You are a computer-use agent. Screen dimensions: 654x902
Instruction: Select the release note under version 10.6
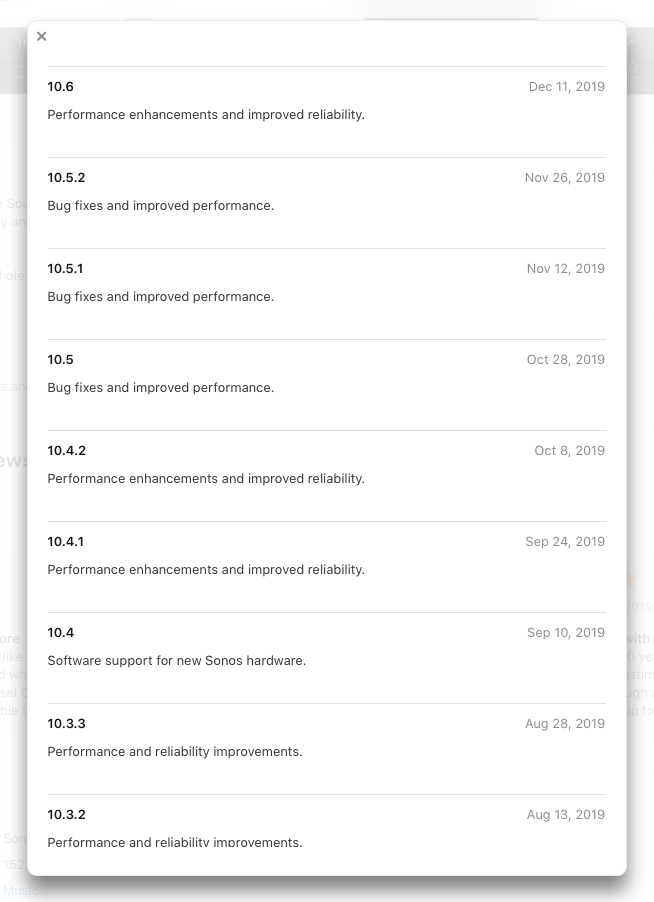point(206,114)
